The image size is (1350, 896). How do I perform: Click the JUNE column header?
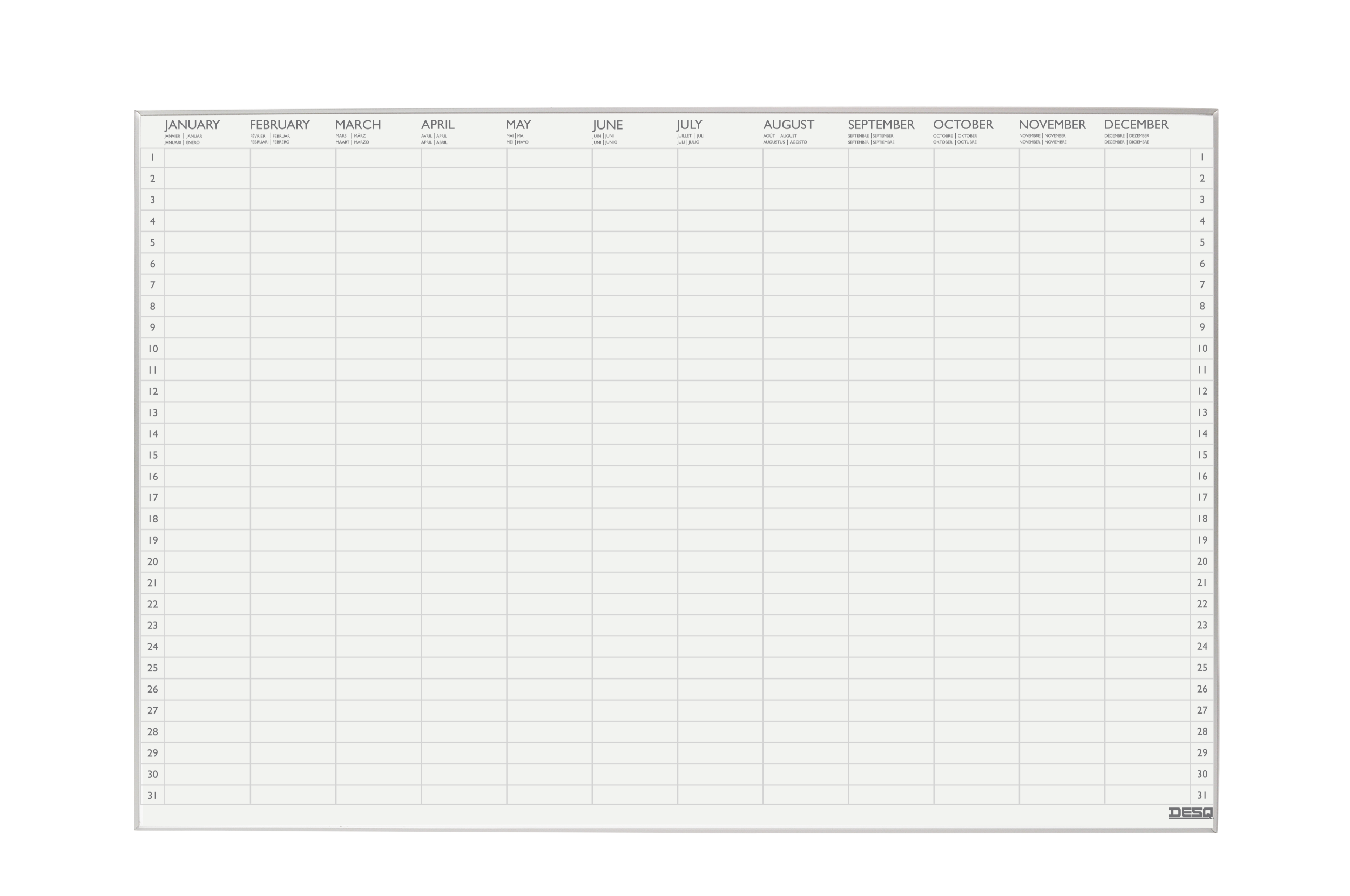tap(607, 125)
